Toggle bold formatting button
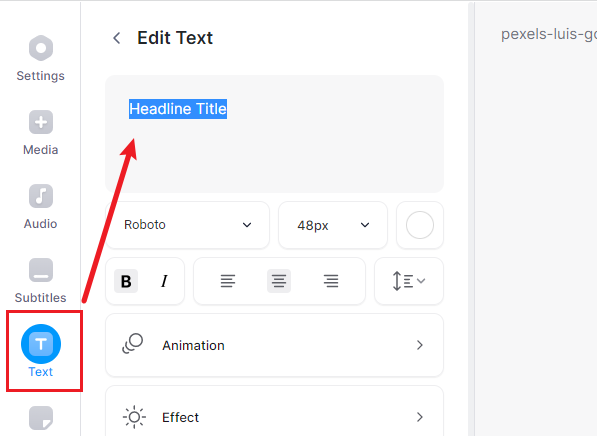This screenshot has width=597, height=436. (x=126, y=281)
